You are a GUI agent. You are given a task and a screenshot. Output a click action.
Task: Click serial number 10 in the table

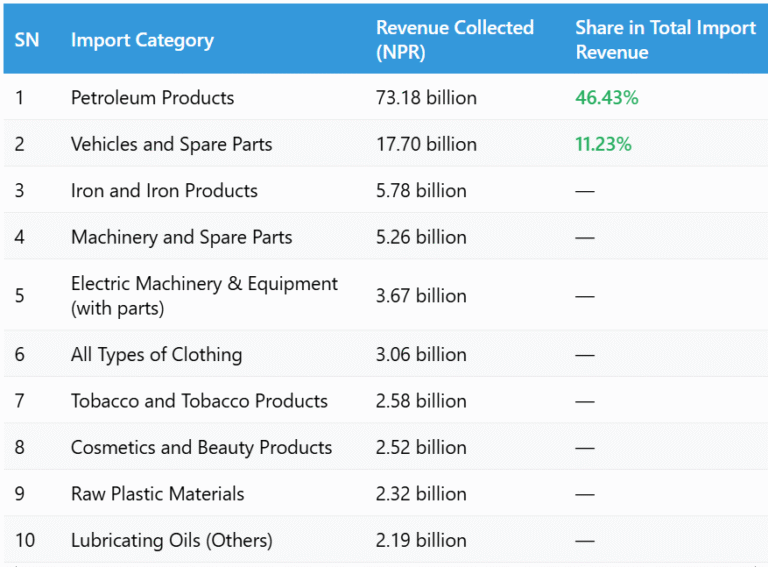click(25, 540)
